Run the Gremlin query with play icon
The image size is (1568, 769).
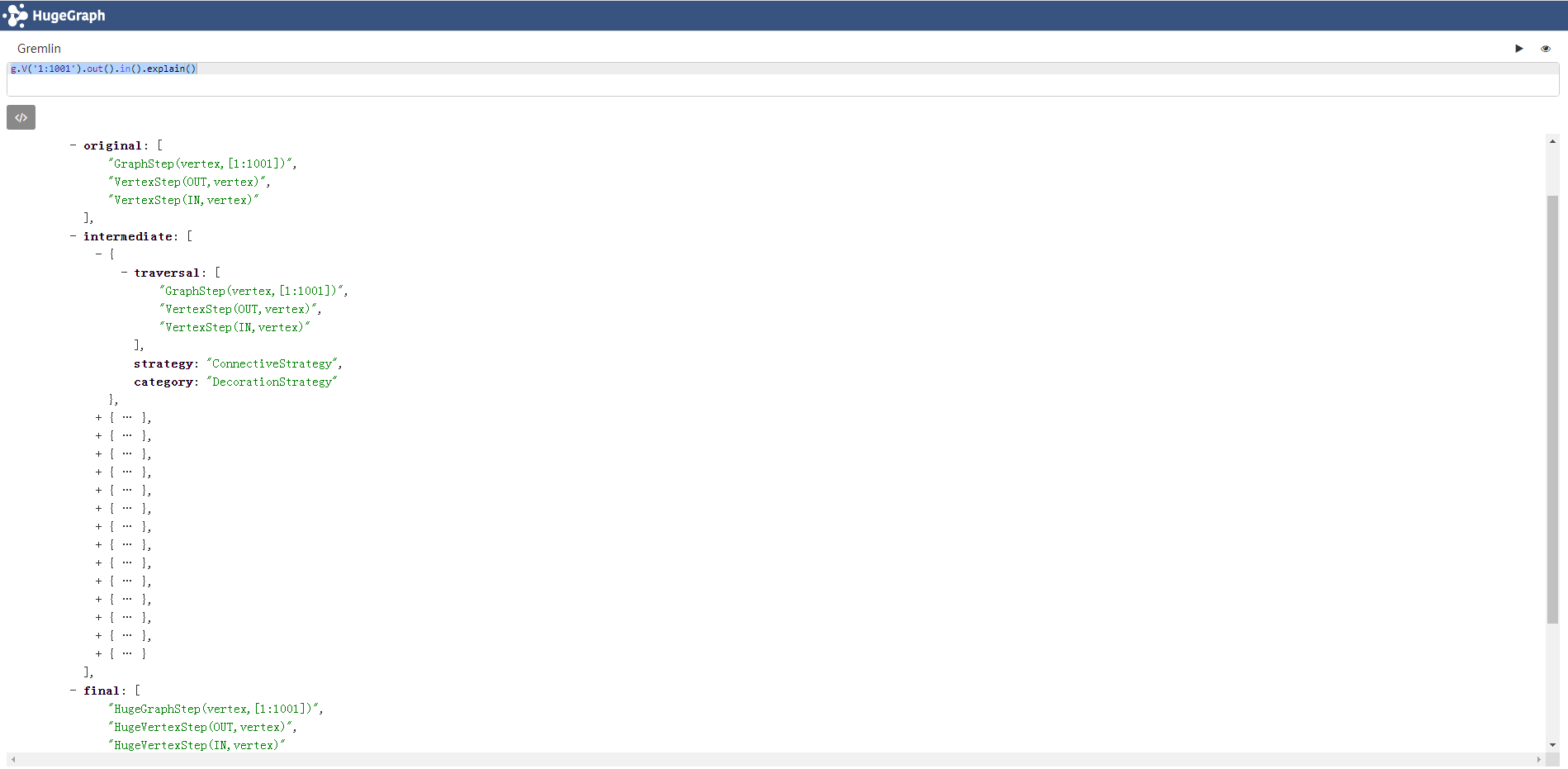(1518, 49)
